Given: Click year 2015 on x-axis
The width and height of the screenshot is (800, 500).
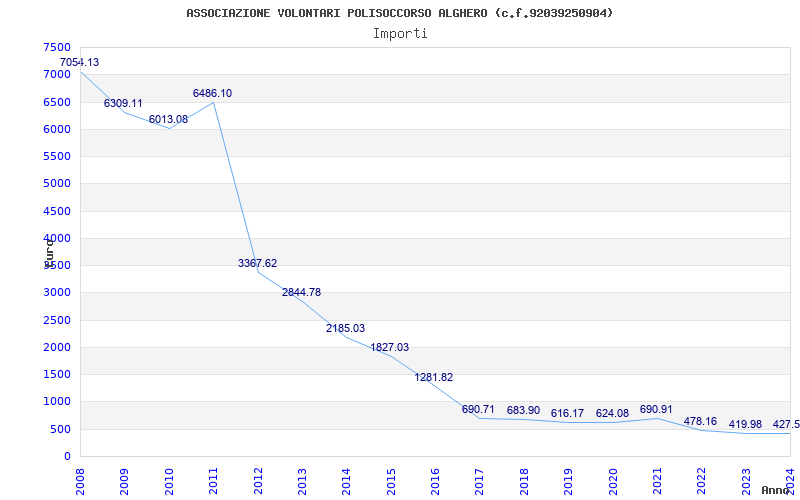Looking at the screenshot, I should [x=391, y=481].
